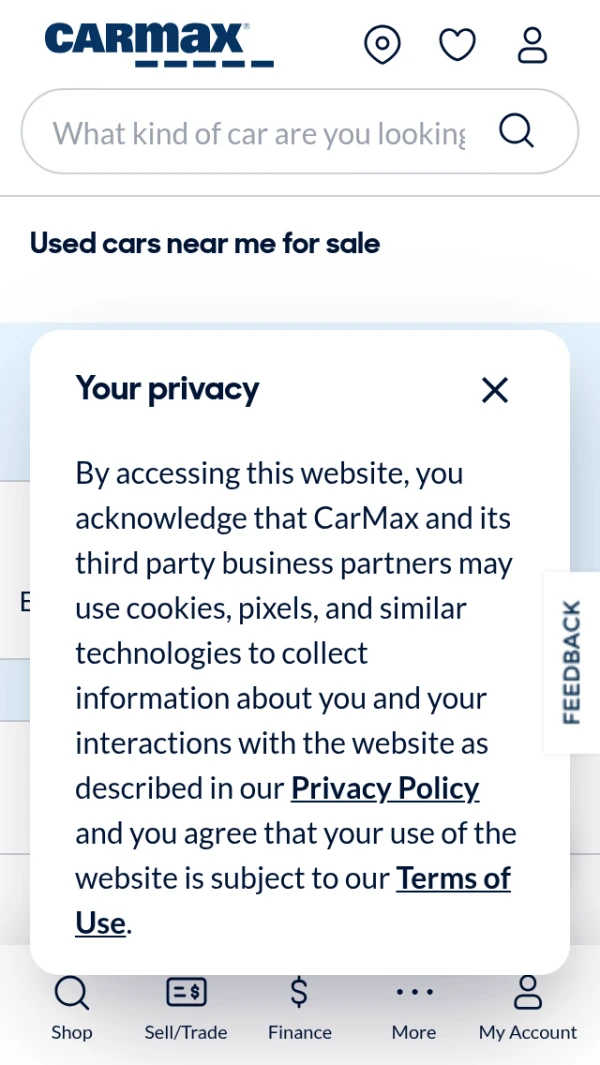
Task: Open the More three-dots menu
Action: point(414,992)
